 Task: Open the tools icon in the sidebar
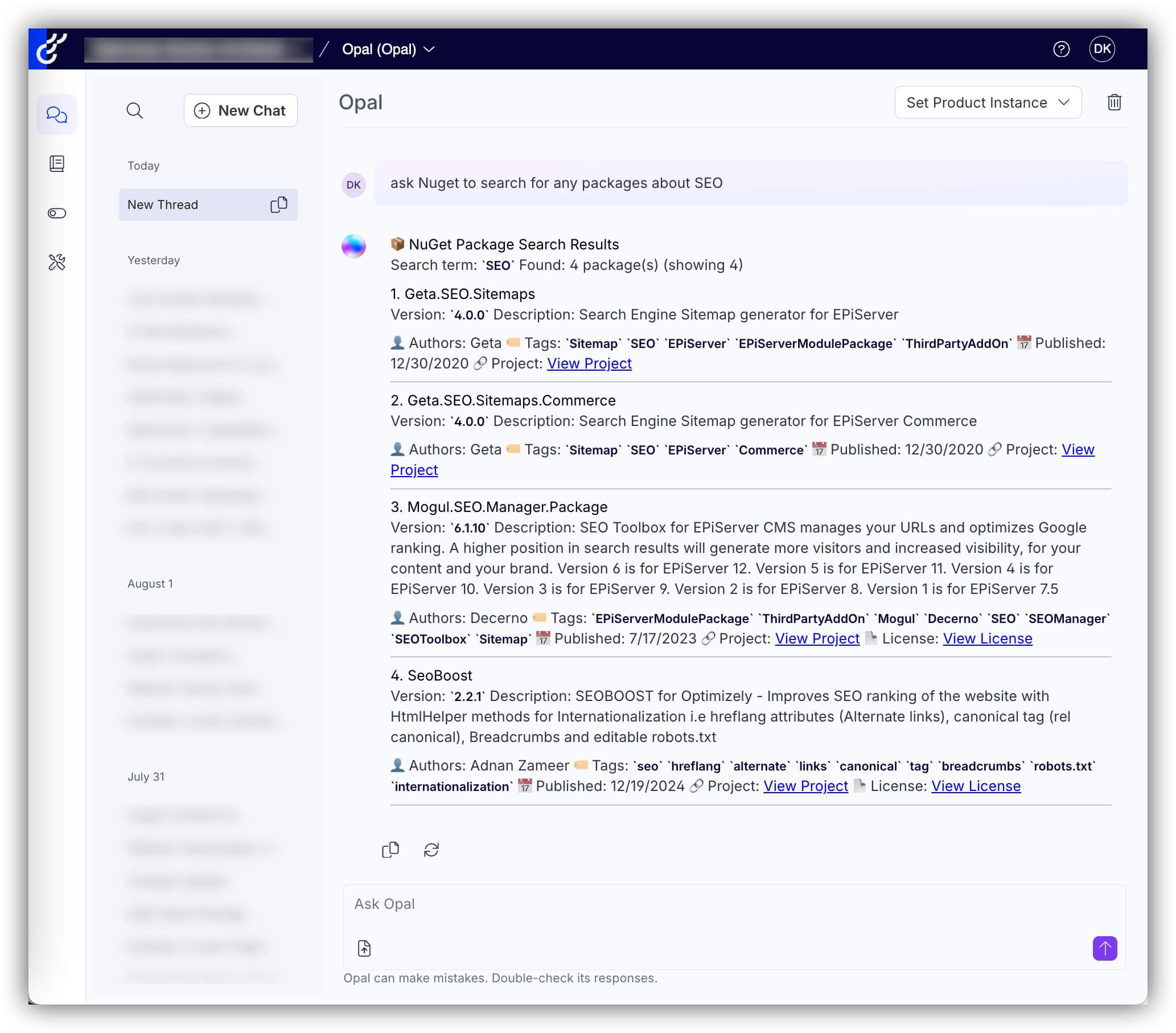(x=57, y=262)
